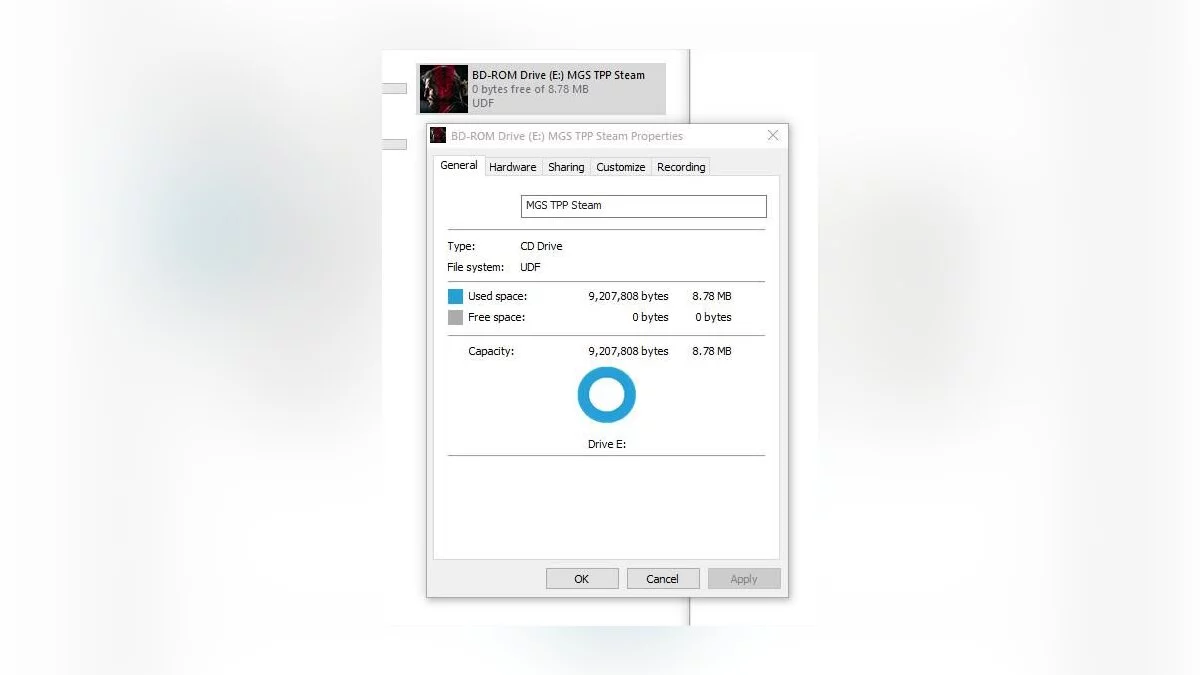Click the "UDF" file system value in dialog
Image resolution: width=1200 pixels, height=675 pixels.
530,267
